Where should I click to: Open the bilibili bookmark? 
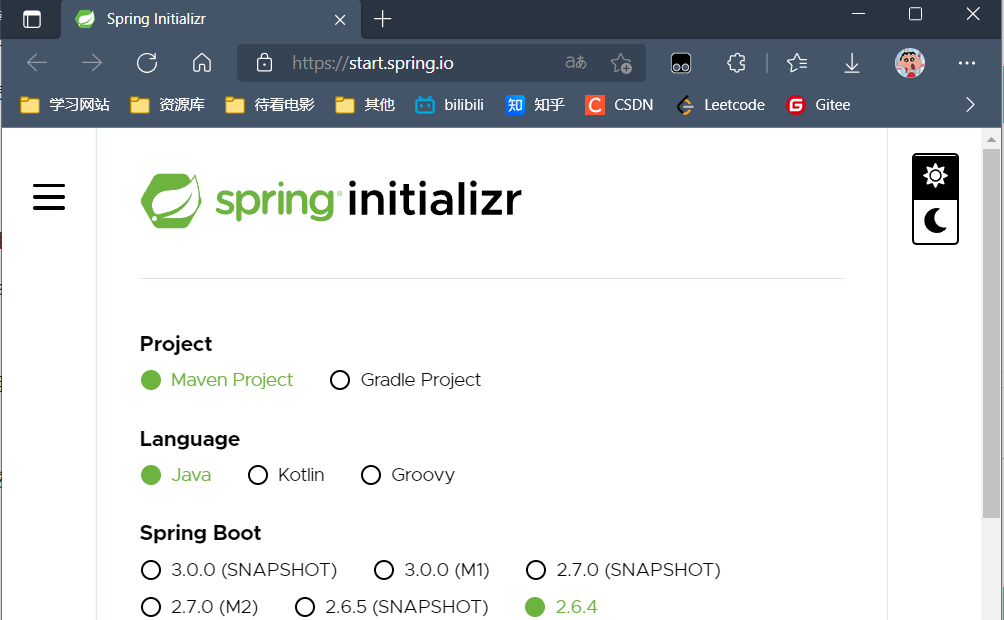tap(449, 105)
